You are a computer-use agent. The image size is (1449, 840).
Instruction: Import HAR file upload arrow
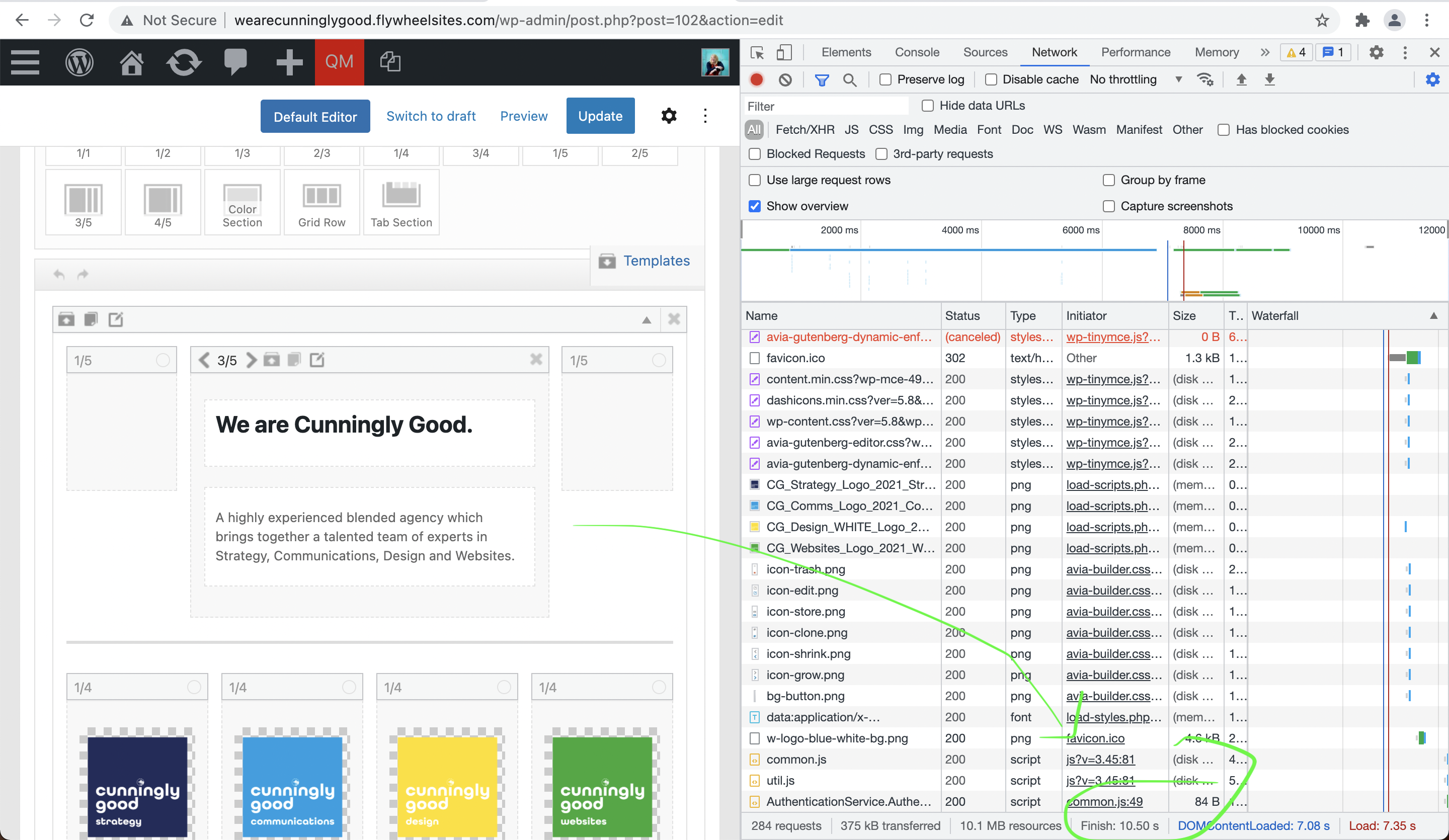click(1241, 79)
